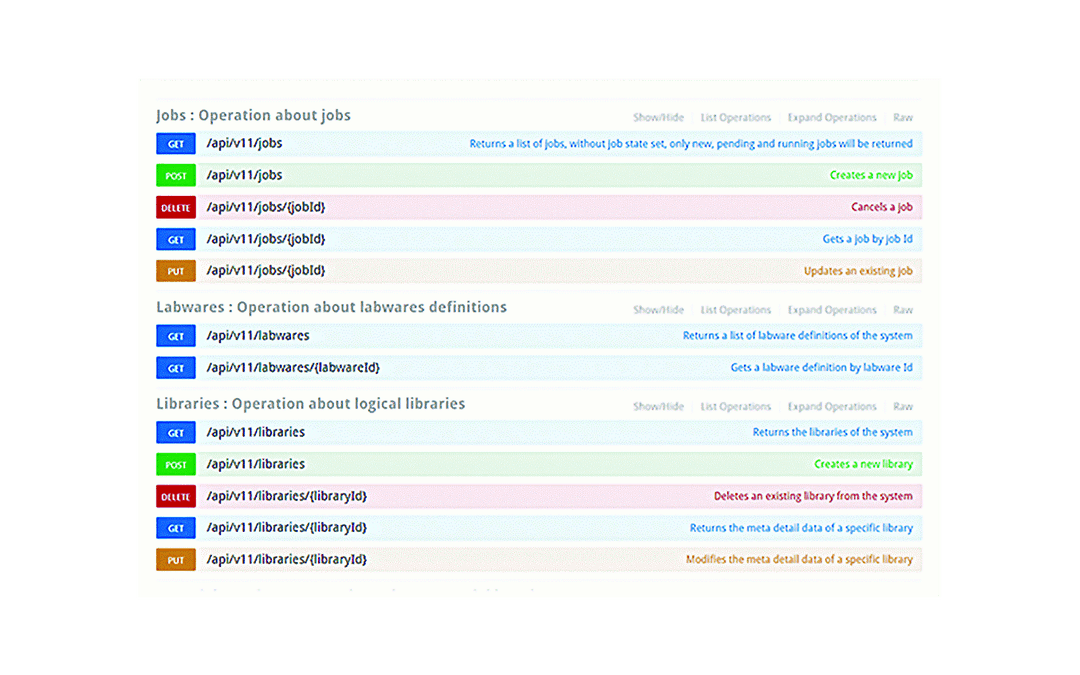Viewport: 1080px width, 675px height.
Task: Open the /api/v11/libraries path on GET row
Action: tap(256, 432)
